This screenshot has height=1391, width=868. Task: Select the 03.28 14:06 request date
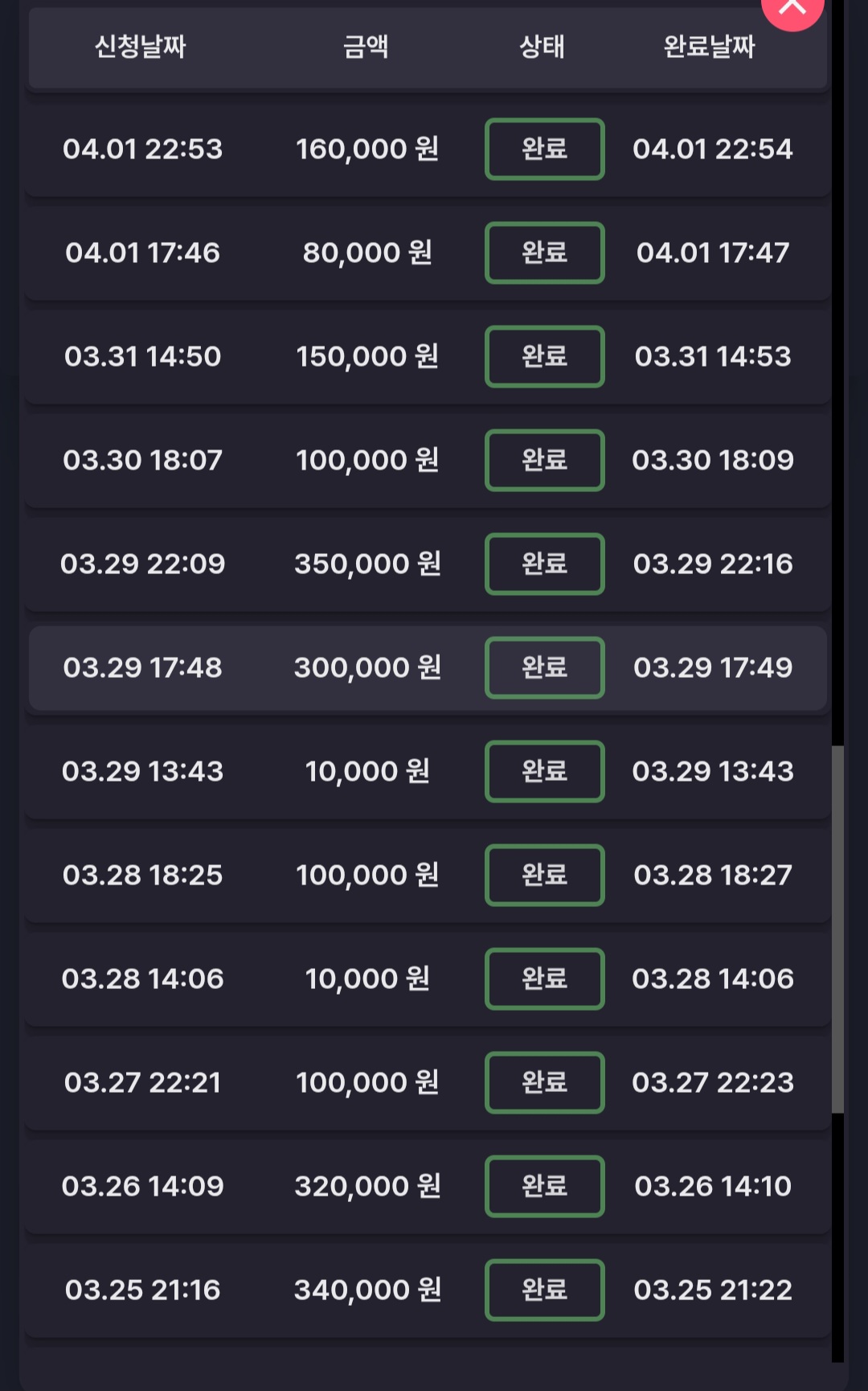143,979
